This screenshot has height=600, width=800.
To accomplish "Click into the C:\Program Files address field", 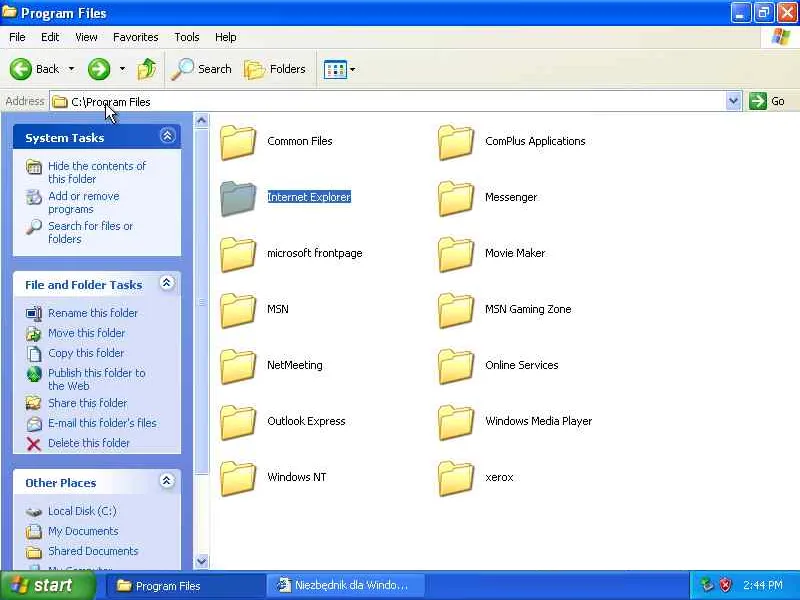I will tap(388, 102).
